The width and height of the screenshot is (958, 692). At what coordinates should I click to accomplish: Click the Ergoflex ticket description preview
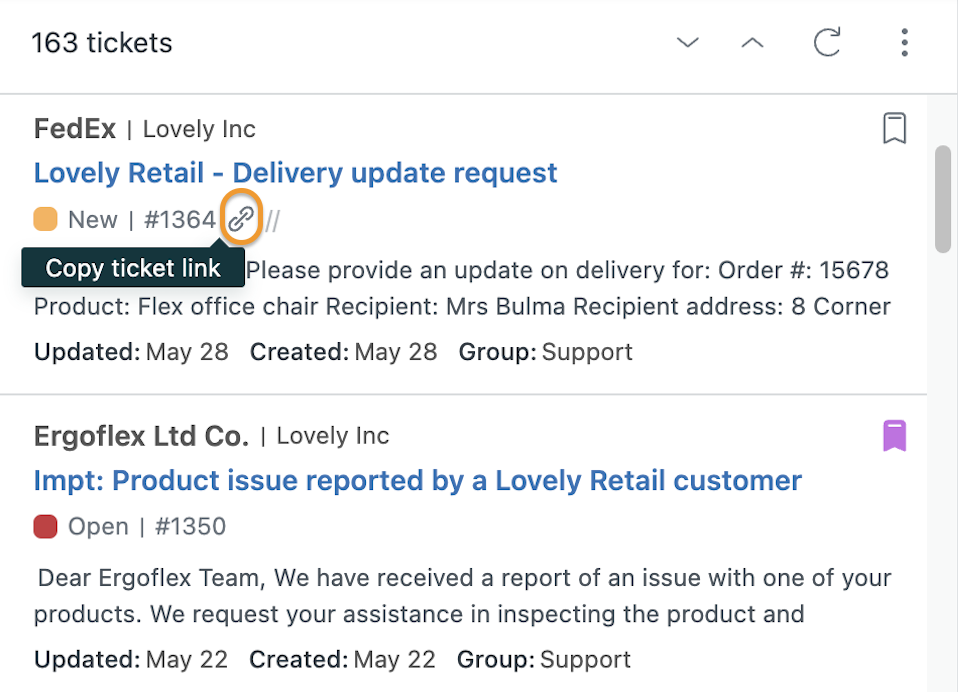click(463, 595)
